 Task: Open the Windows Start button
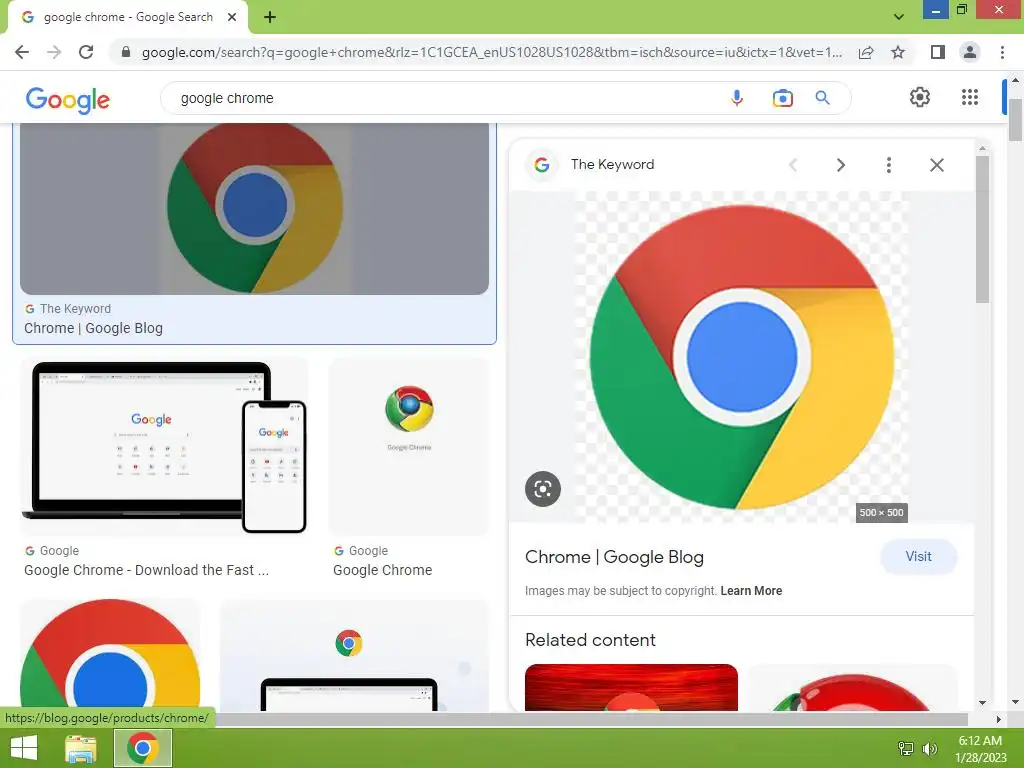point(24,748)
